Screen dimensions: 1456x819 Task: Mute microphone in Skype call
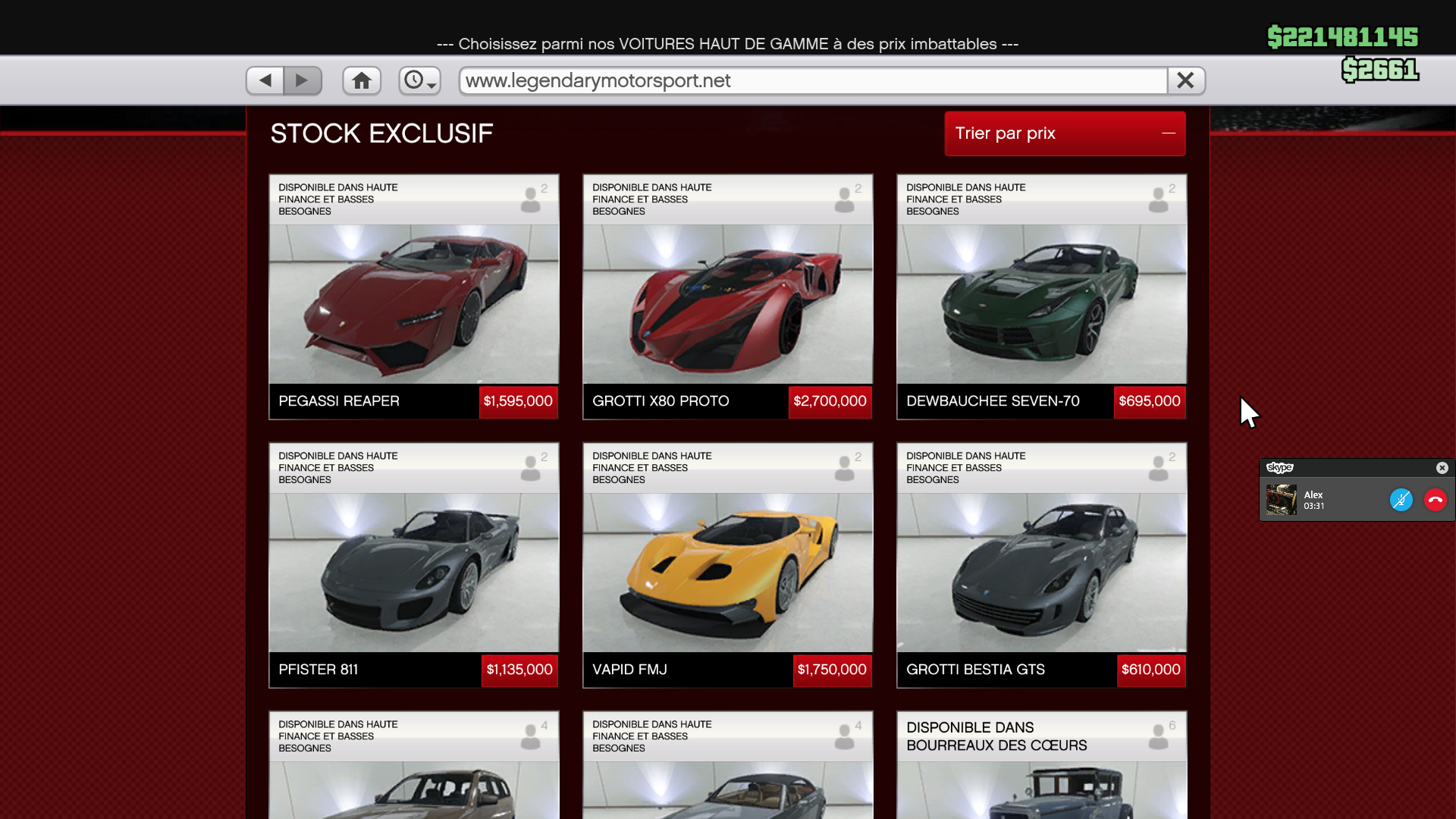click(x=1401, y=500)
